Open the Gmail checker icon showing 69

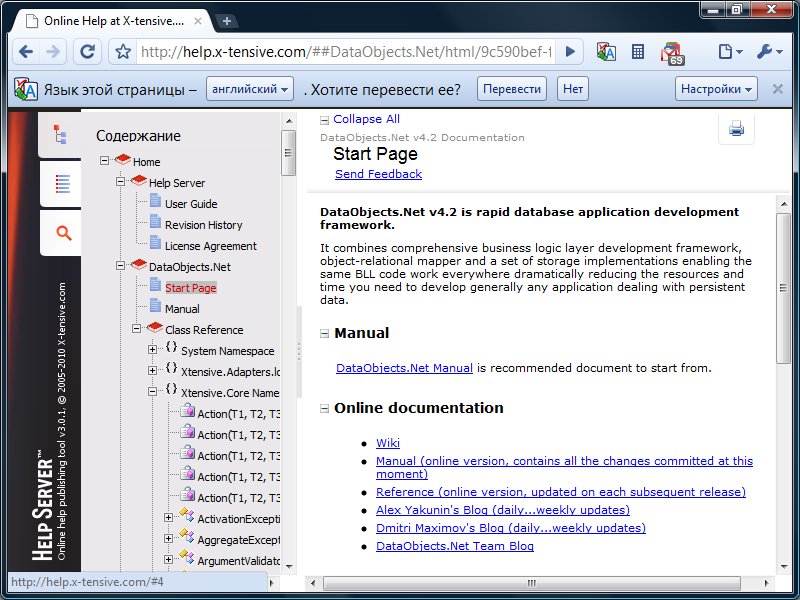(672, 53)
